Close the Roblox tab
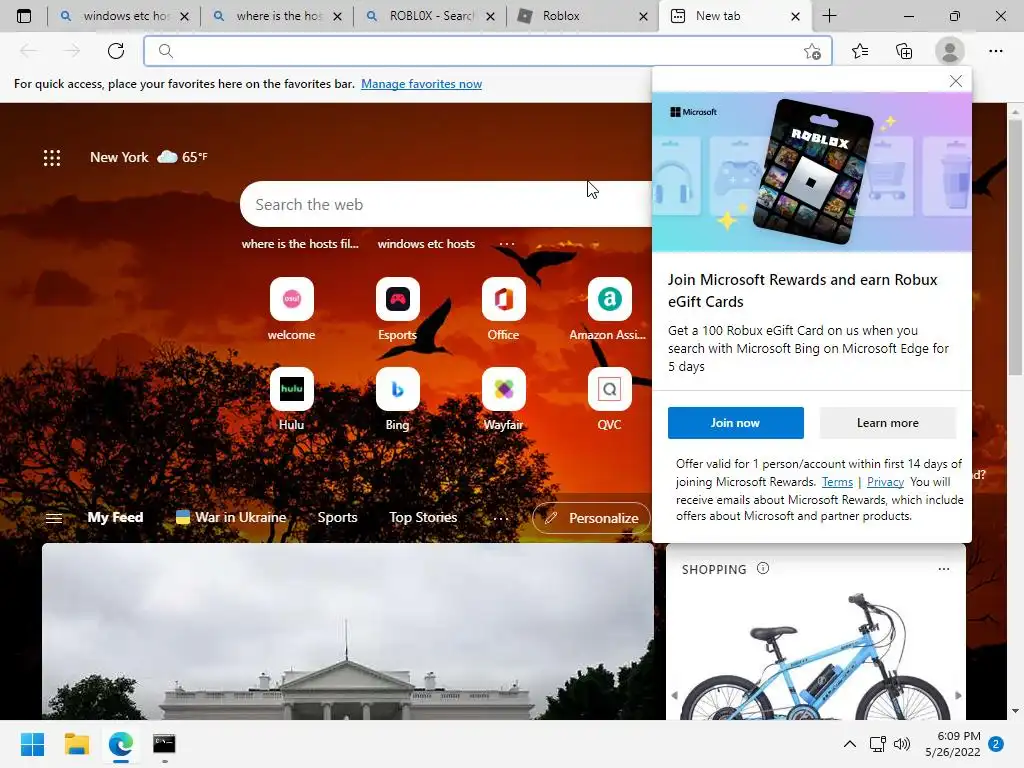This screenshot has height=768, width=1024. pyautogui.click(x=643, y=16)
